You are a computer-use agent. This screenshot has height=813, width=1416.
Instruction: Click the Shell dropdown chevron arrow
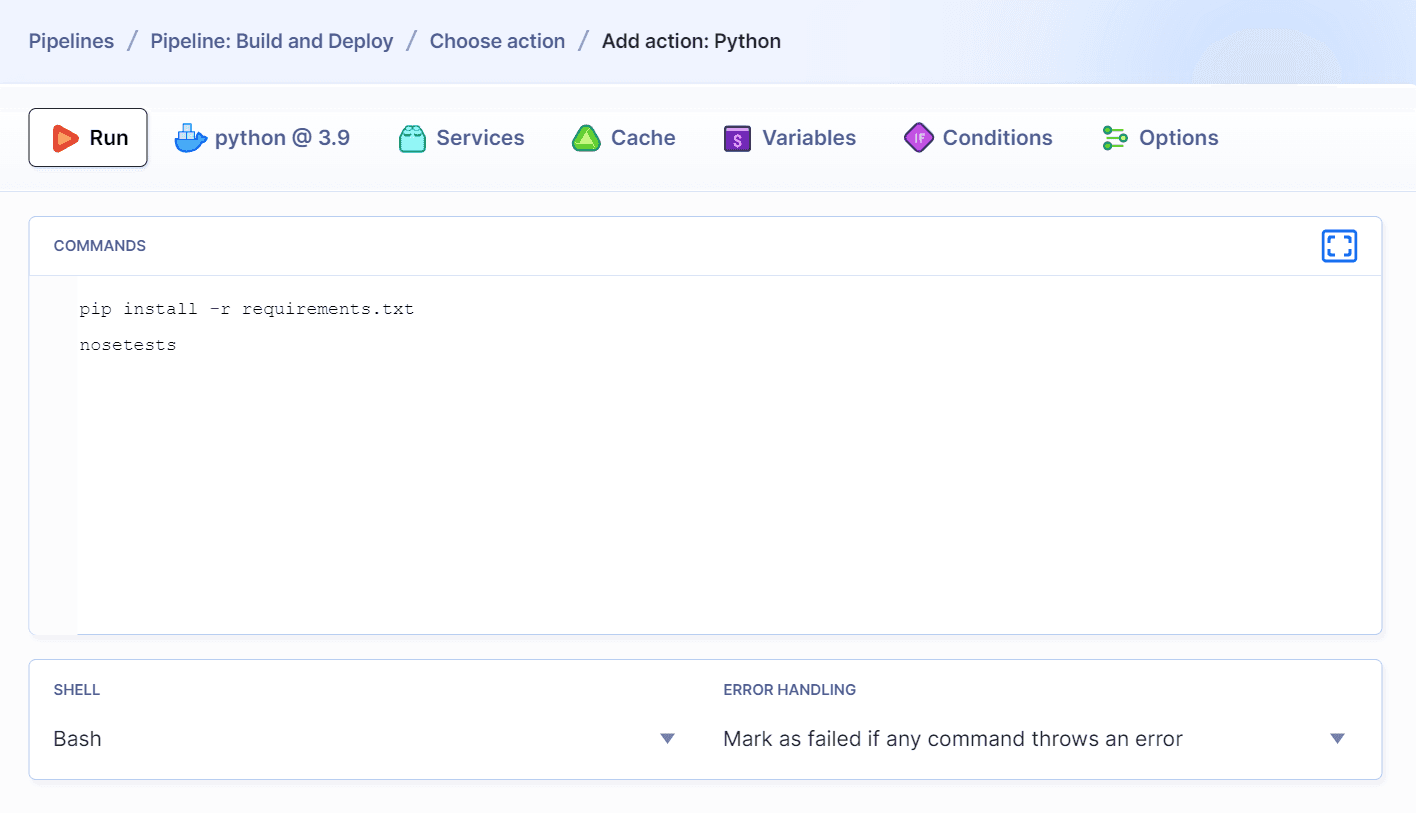click(667, 738)
